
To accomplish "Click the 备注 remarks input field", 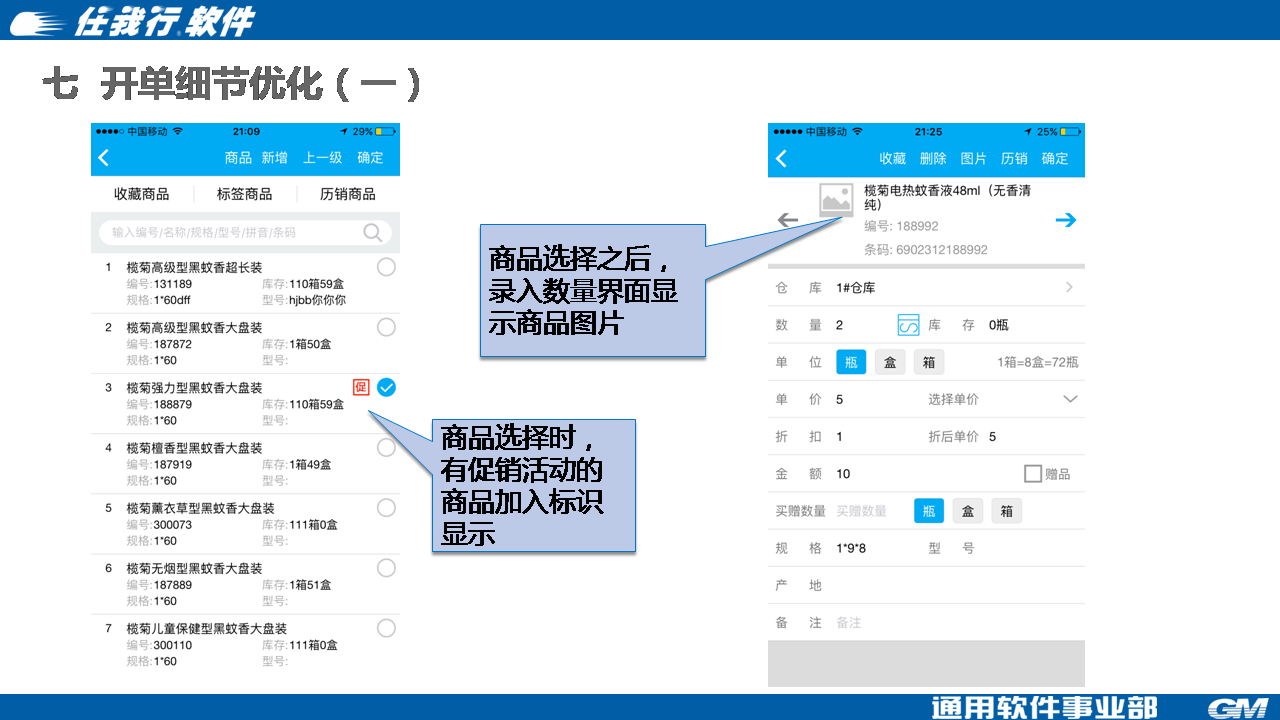I will click(x=950, y=622).
